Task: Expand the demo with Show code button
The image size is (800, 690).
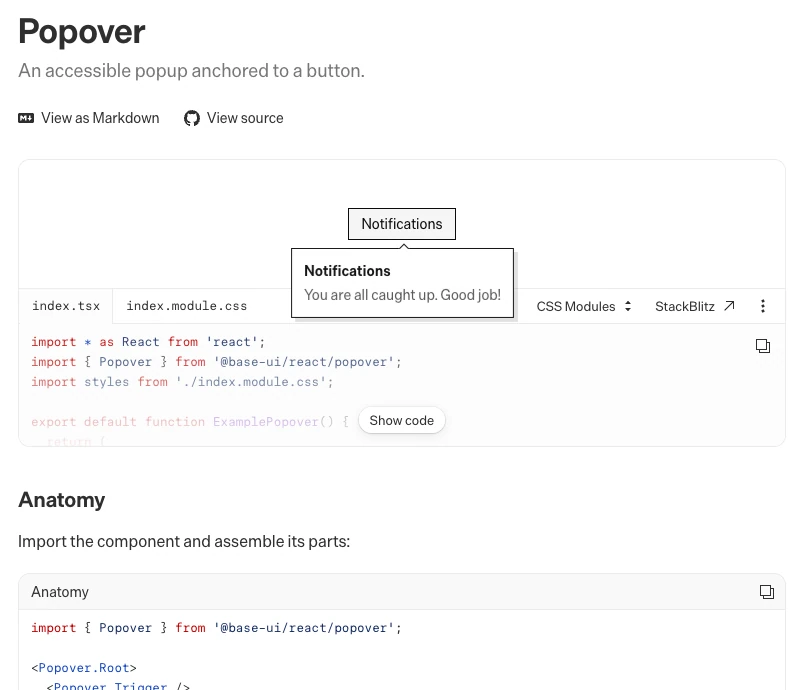Action: point(402,421)
